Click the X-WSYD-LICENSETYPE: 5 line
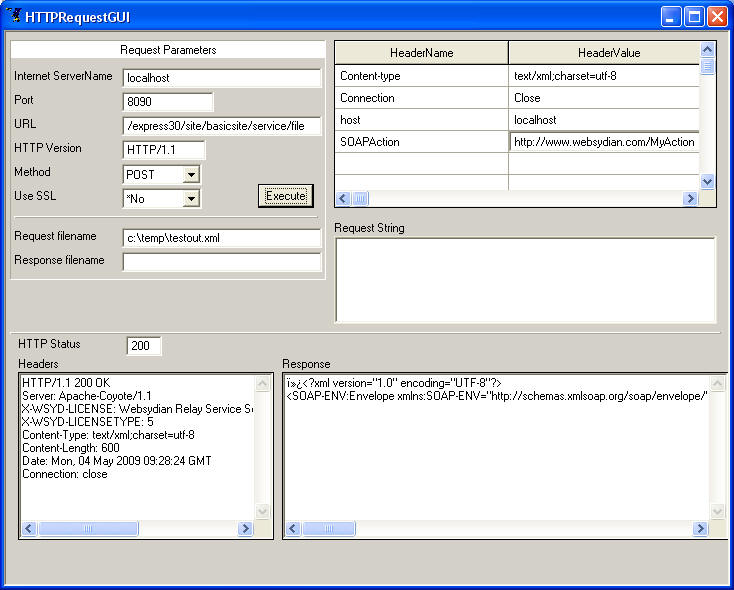This screenshot has height=590, width=734. (x=88, y=422)
